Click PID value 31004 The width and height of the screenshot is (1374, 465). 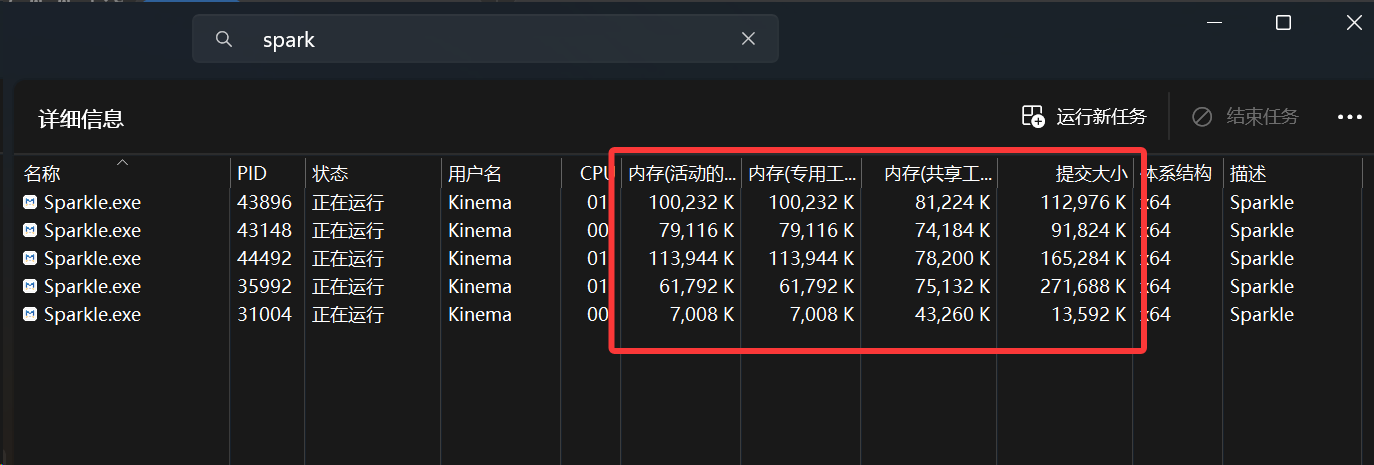[x=264, y=314]
